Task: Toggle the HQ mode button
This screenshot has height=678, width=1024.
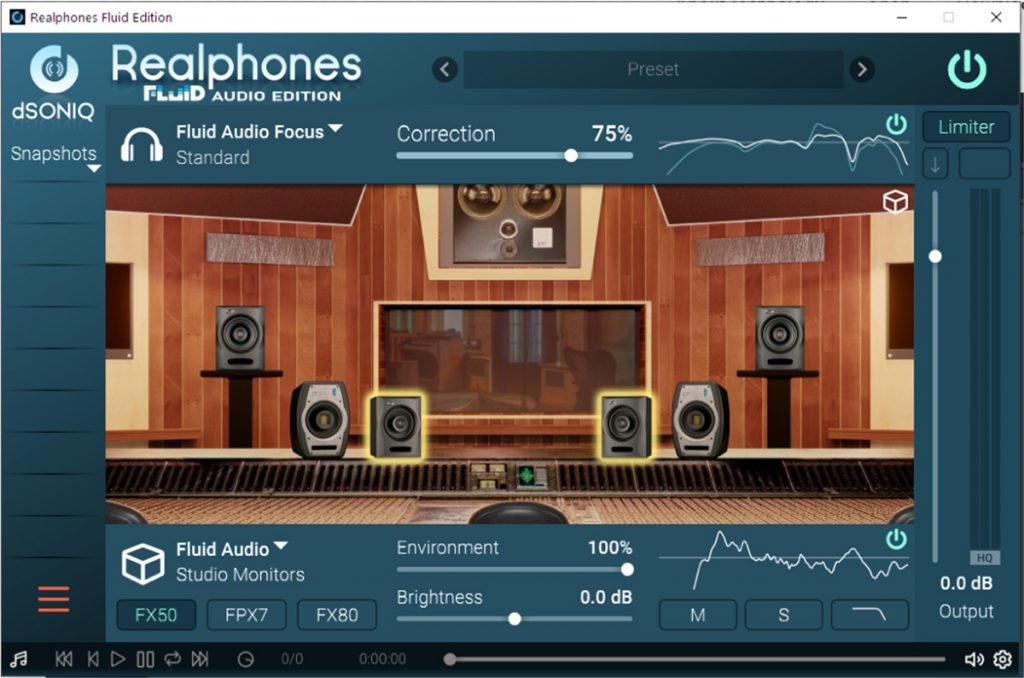Action: (x=984, y=558)
